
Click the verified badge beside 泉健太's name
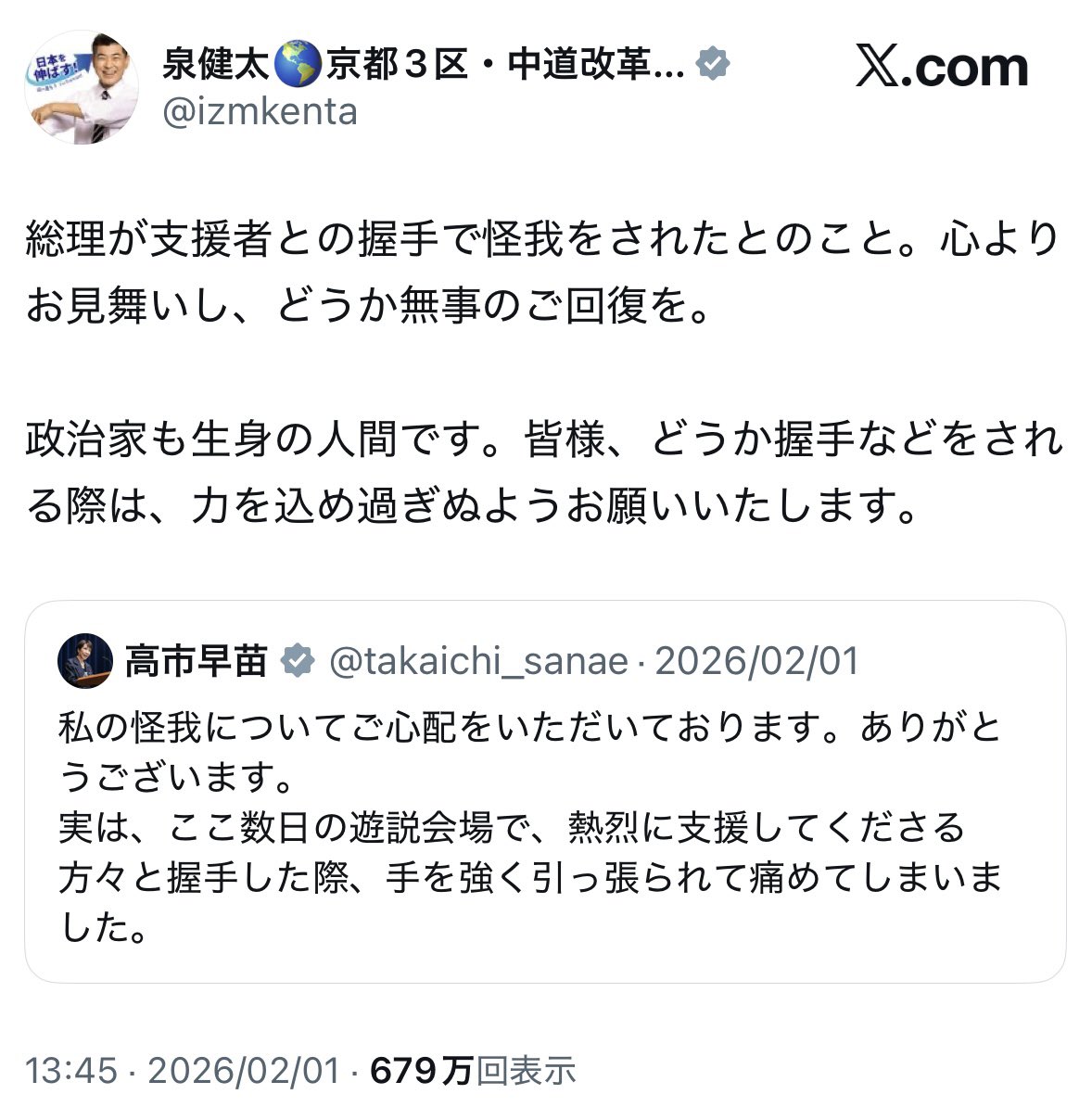[x=712, y=64]
